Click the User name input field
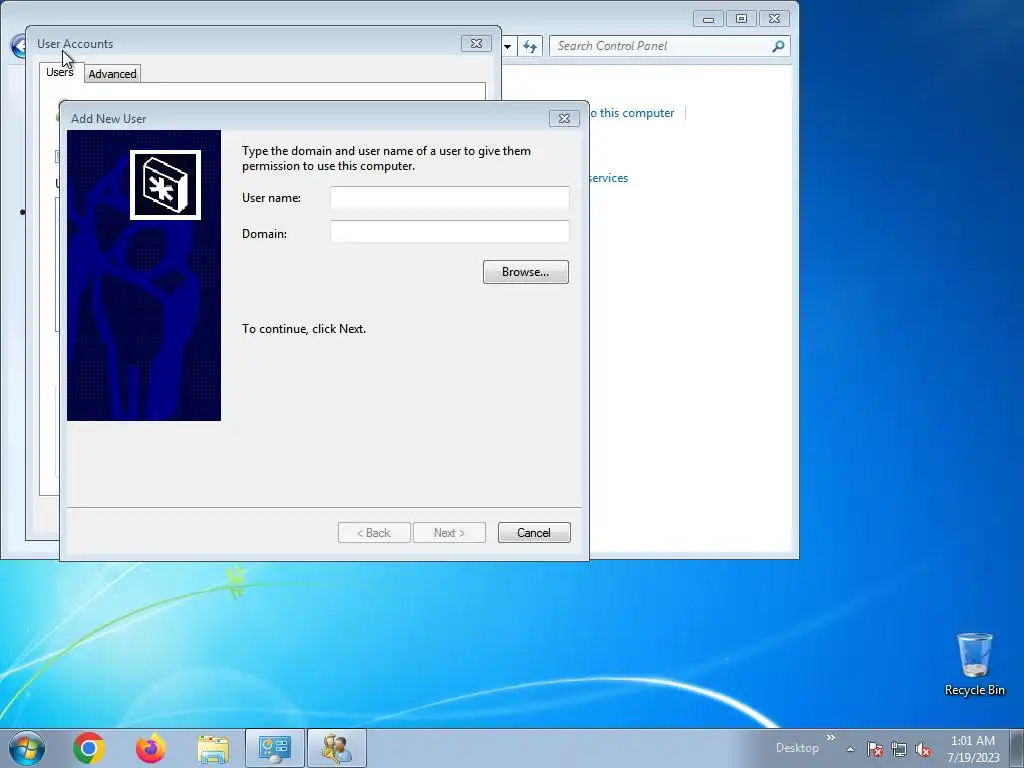1024x768 pixels. point(449,197)
